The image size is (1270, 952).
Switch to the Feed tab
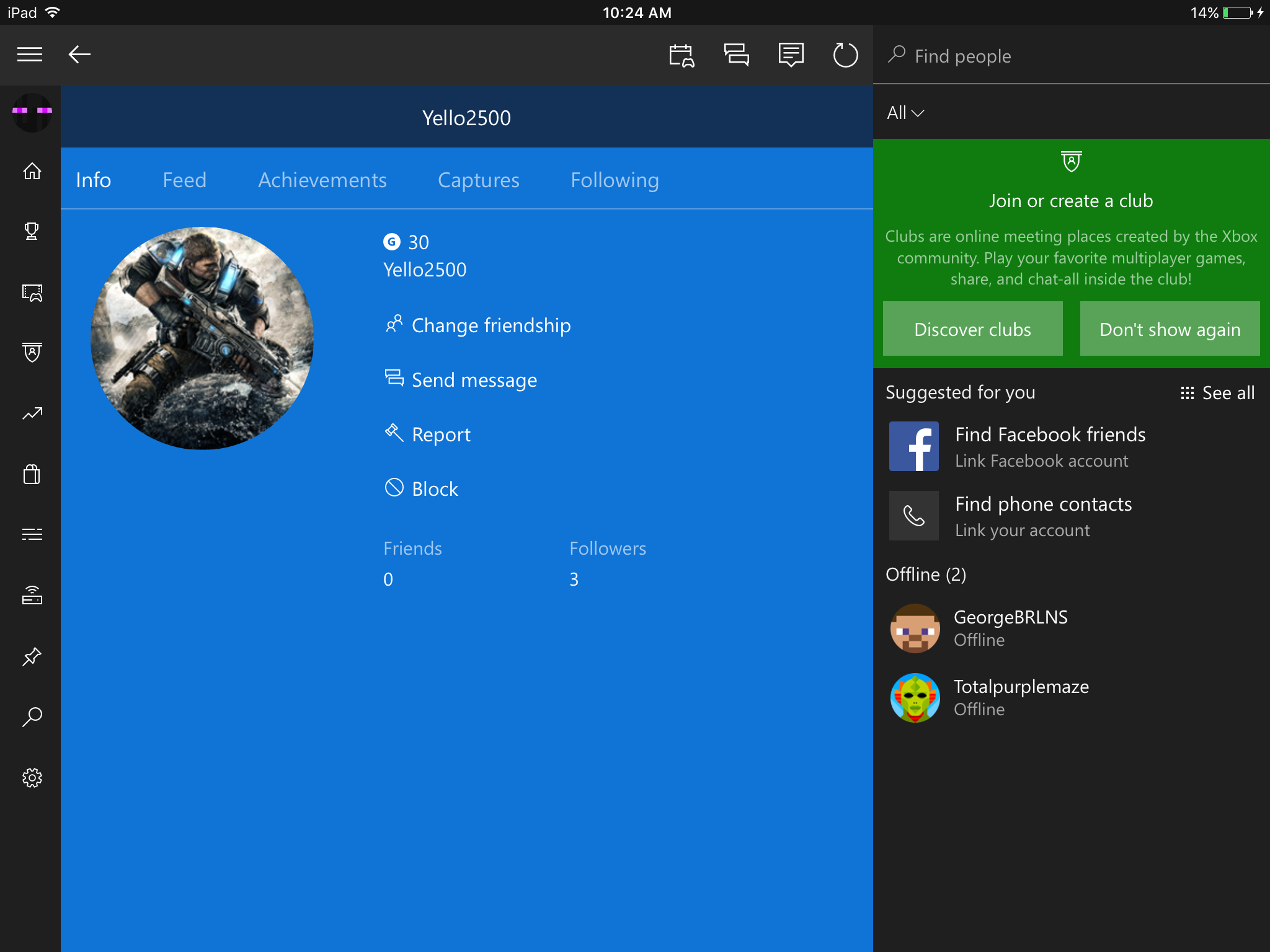185,180
